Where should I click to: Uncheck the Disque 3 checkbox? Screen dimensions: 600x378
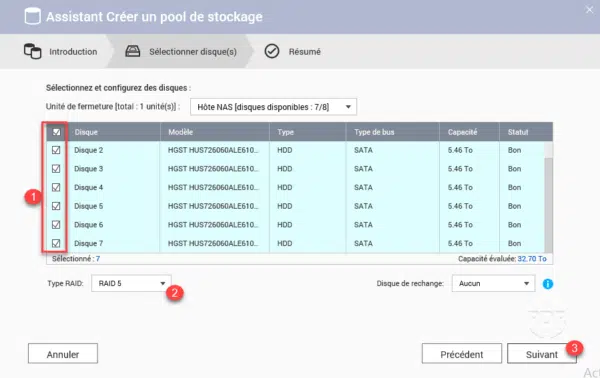[x=56, y=169]
